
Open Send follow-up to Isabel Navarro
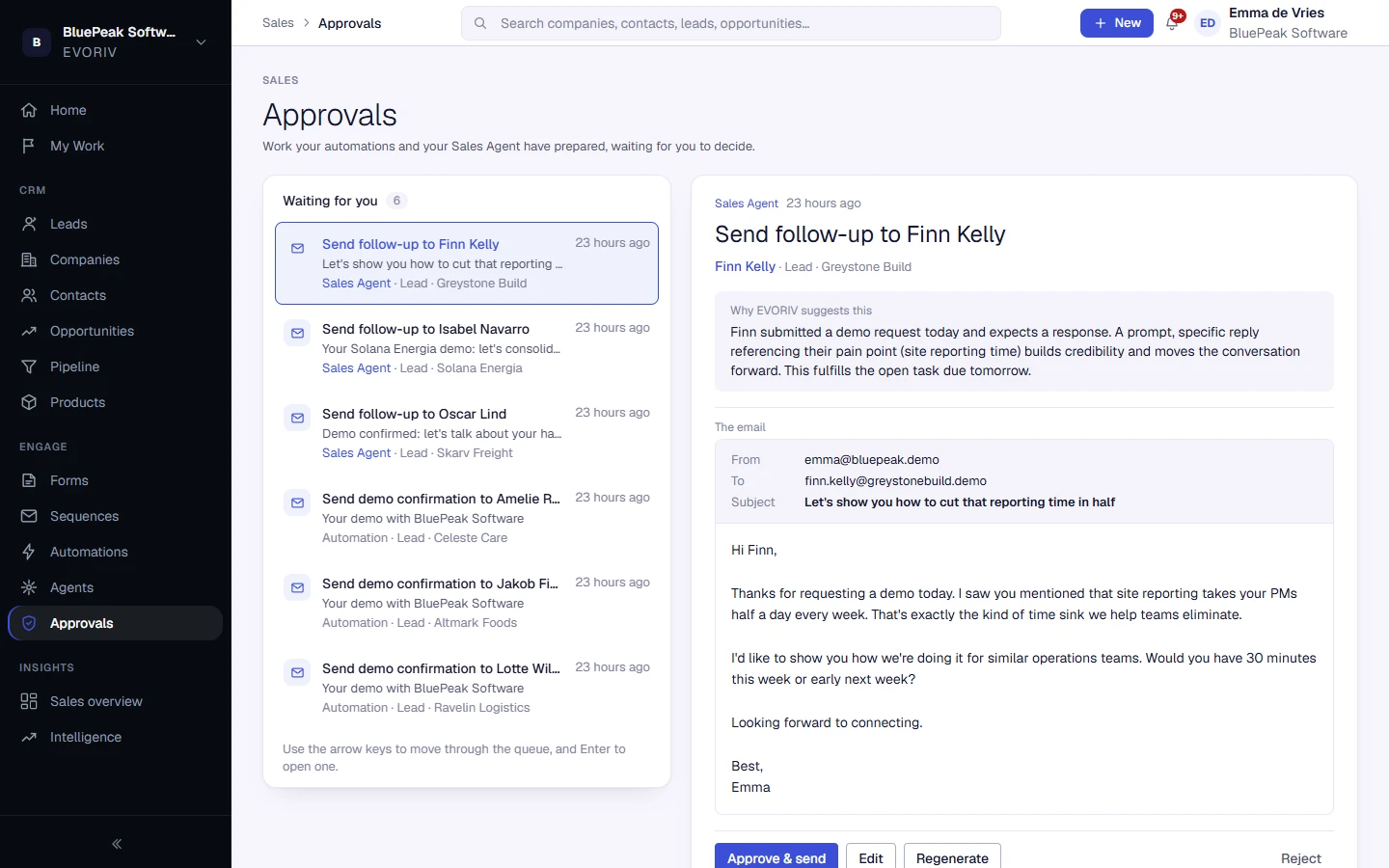click(467, 348)
